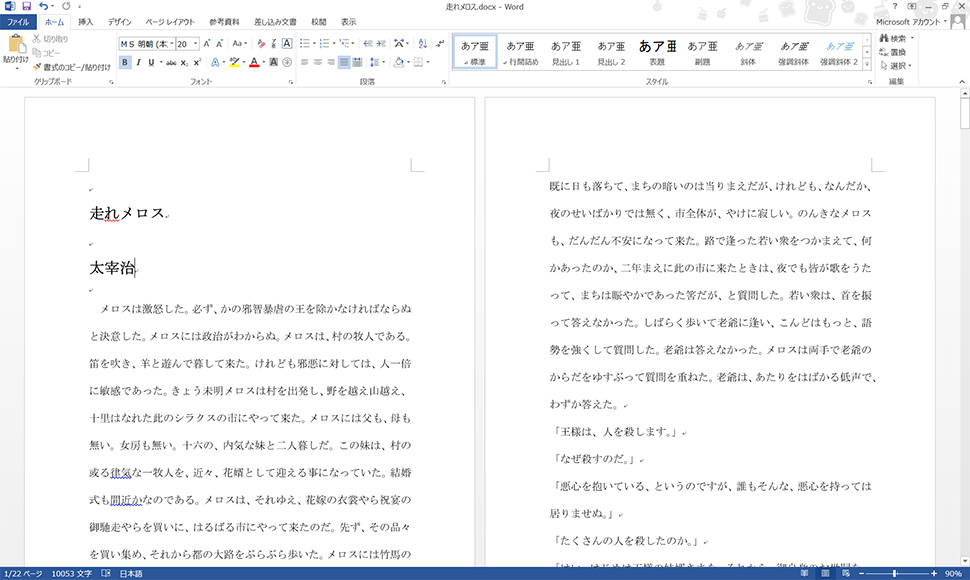Switch to the ページ レイアウト tab
Image resolution: width=970 pixels, height=580 pixels.
tap(170, 22)
